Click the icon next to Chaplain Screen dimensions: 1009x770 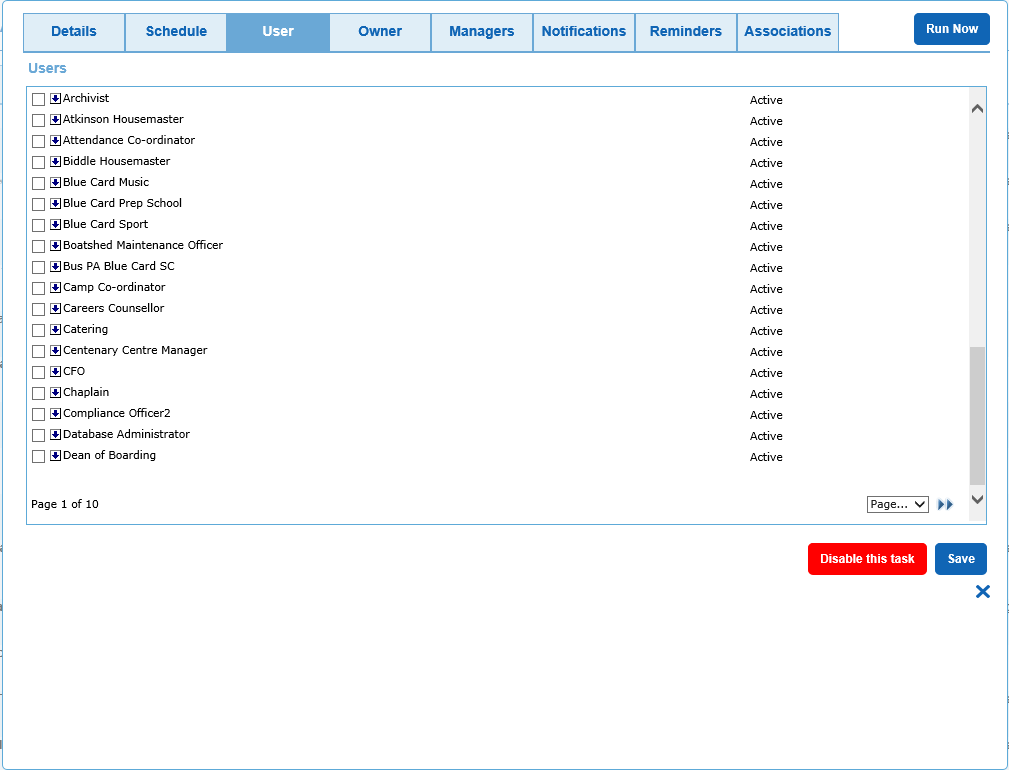(x=53, y=392)
